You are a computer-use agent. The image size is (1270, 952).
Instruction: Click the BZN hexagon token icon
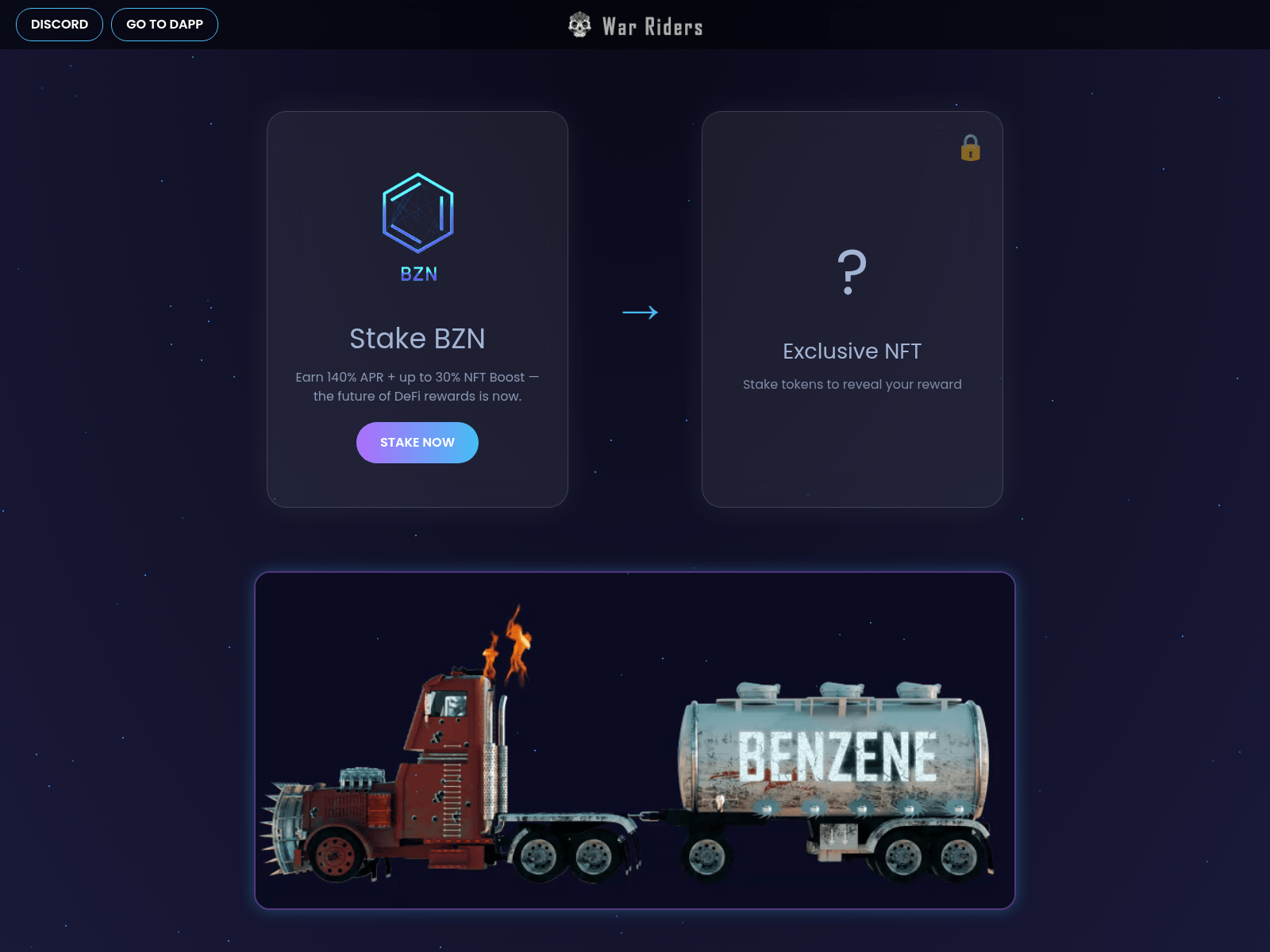pos(418,213)
